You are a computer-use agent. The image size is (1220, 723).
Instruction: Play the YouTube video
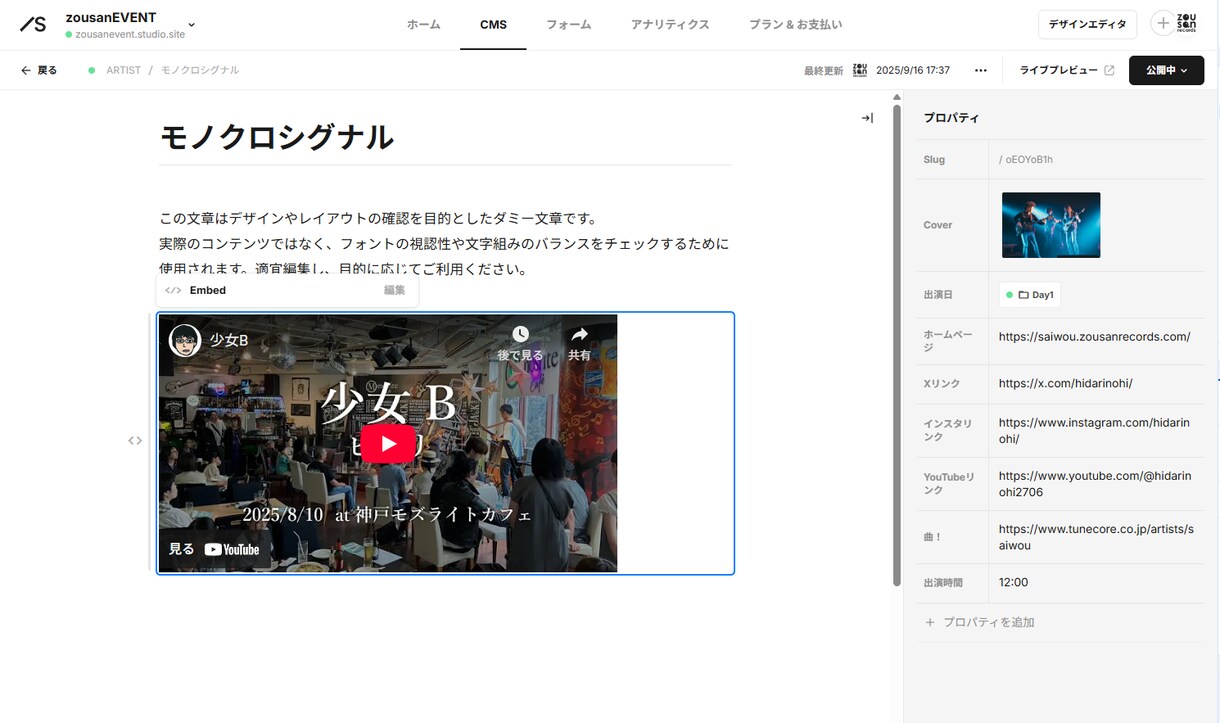(x=388, y=444)
